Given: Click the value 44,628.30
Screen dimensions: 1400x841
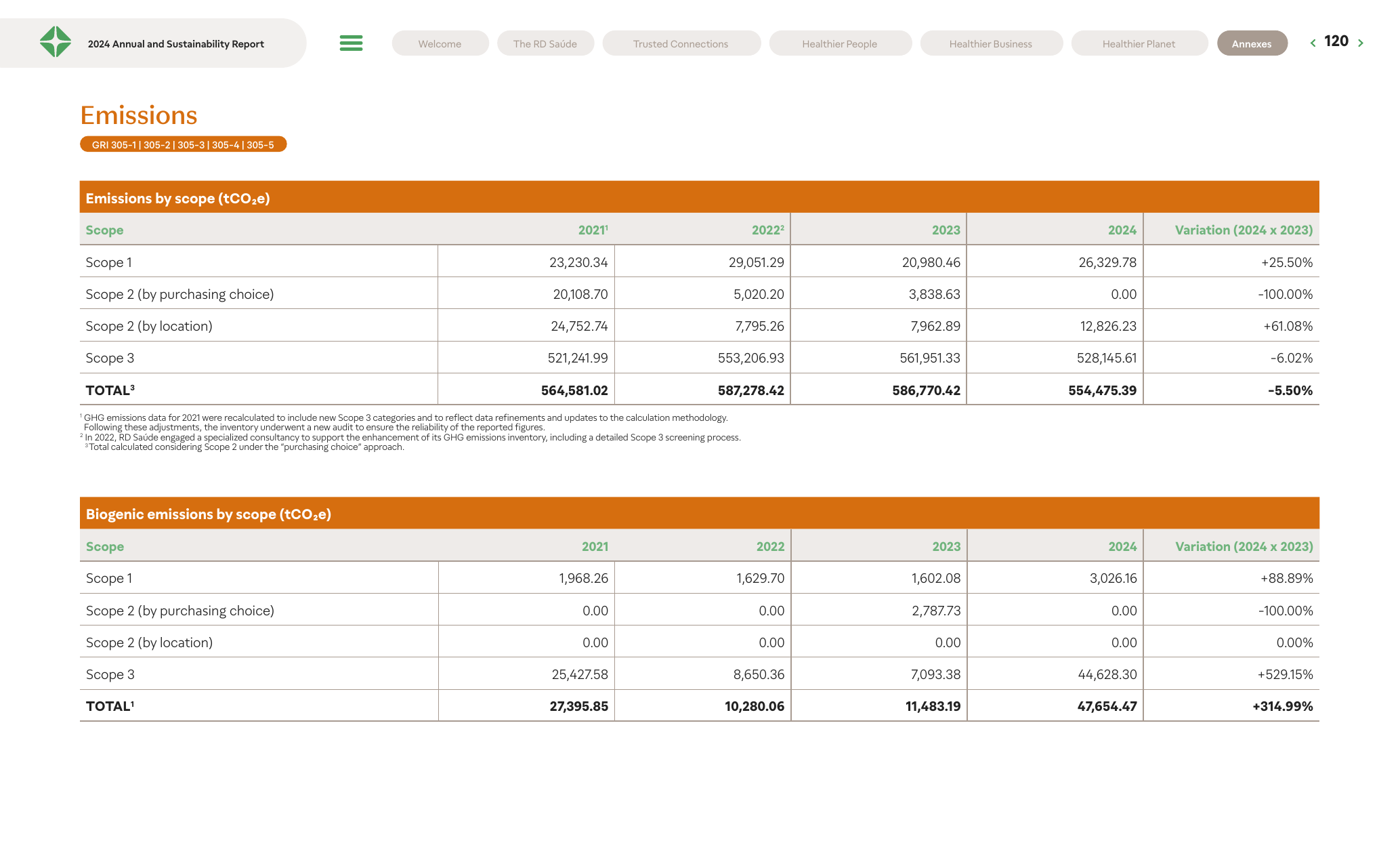Looking at the screenshot, I should (x=1107, y=674).
